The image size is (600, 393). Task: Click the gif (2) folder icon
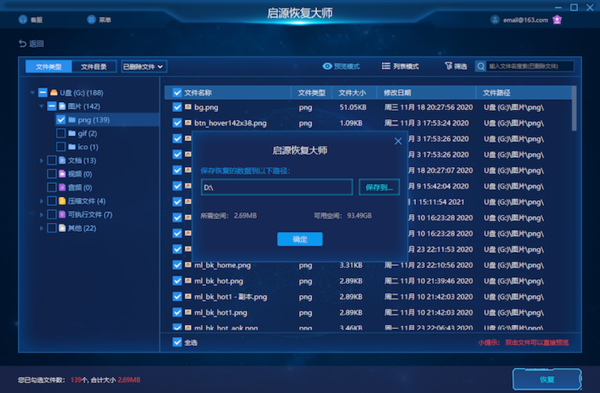point(72,133)
